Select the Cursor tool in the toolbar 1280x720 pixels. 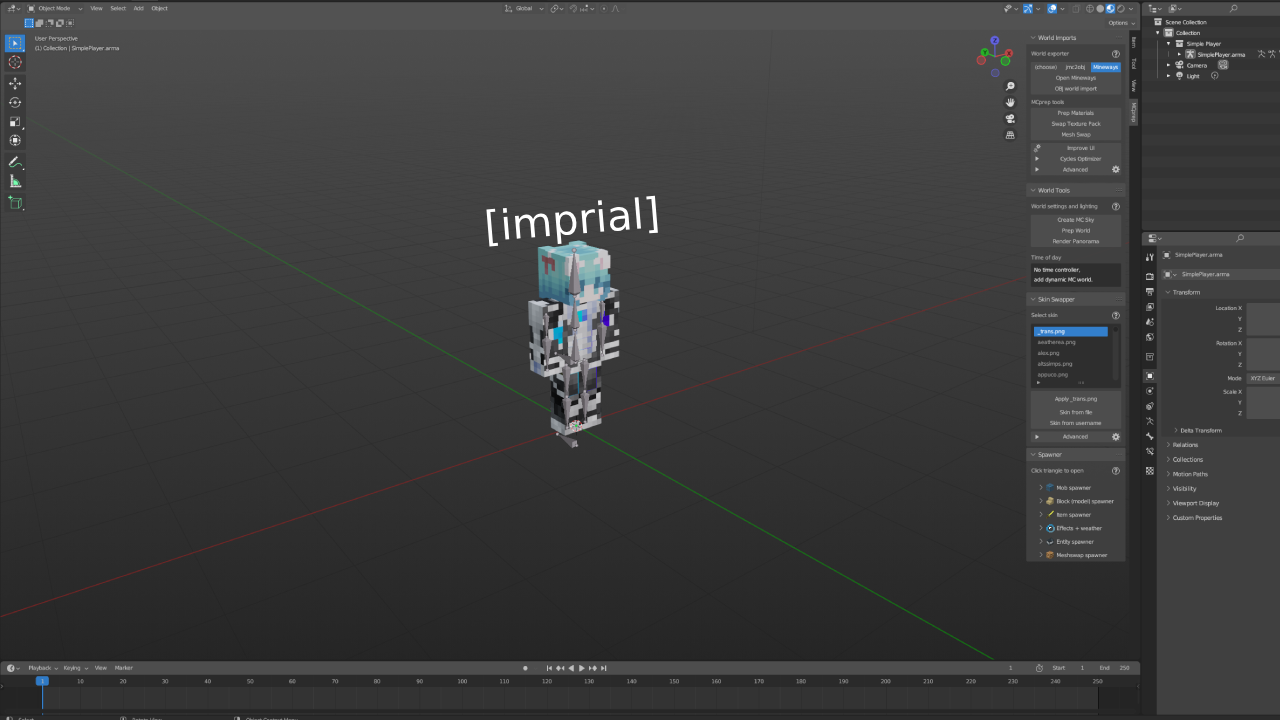click(x=15, y=62)
